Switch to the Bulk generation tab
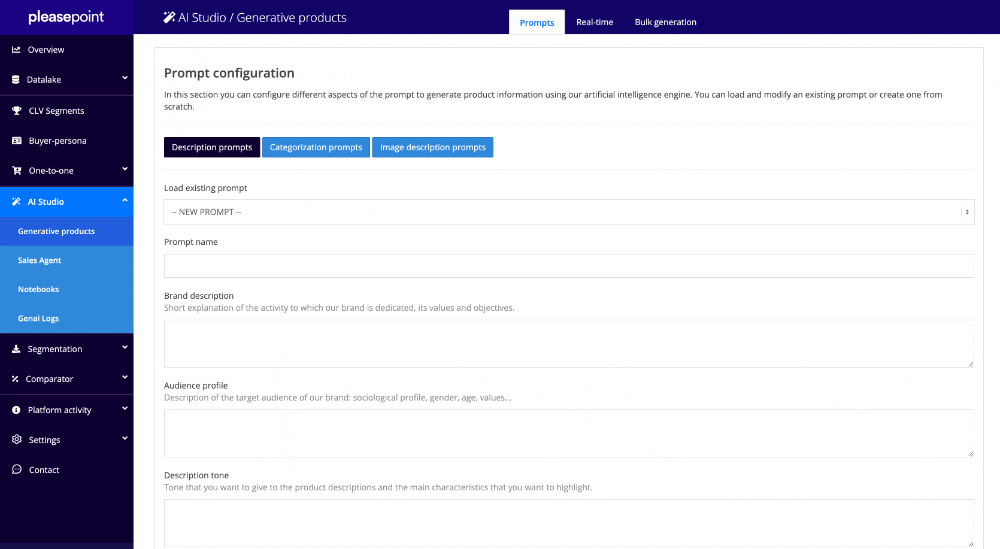1000x549 pixels. [665, 22]
